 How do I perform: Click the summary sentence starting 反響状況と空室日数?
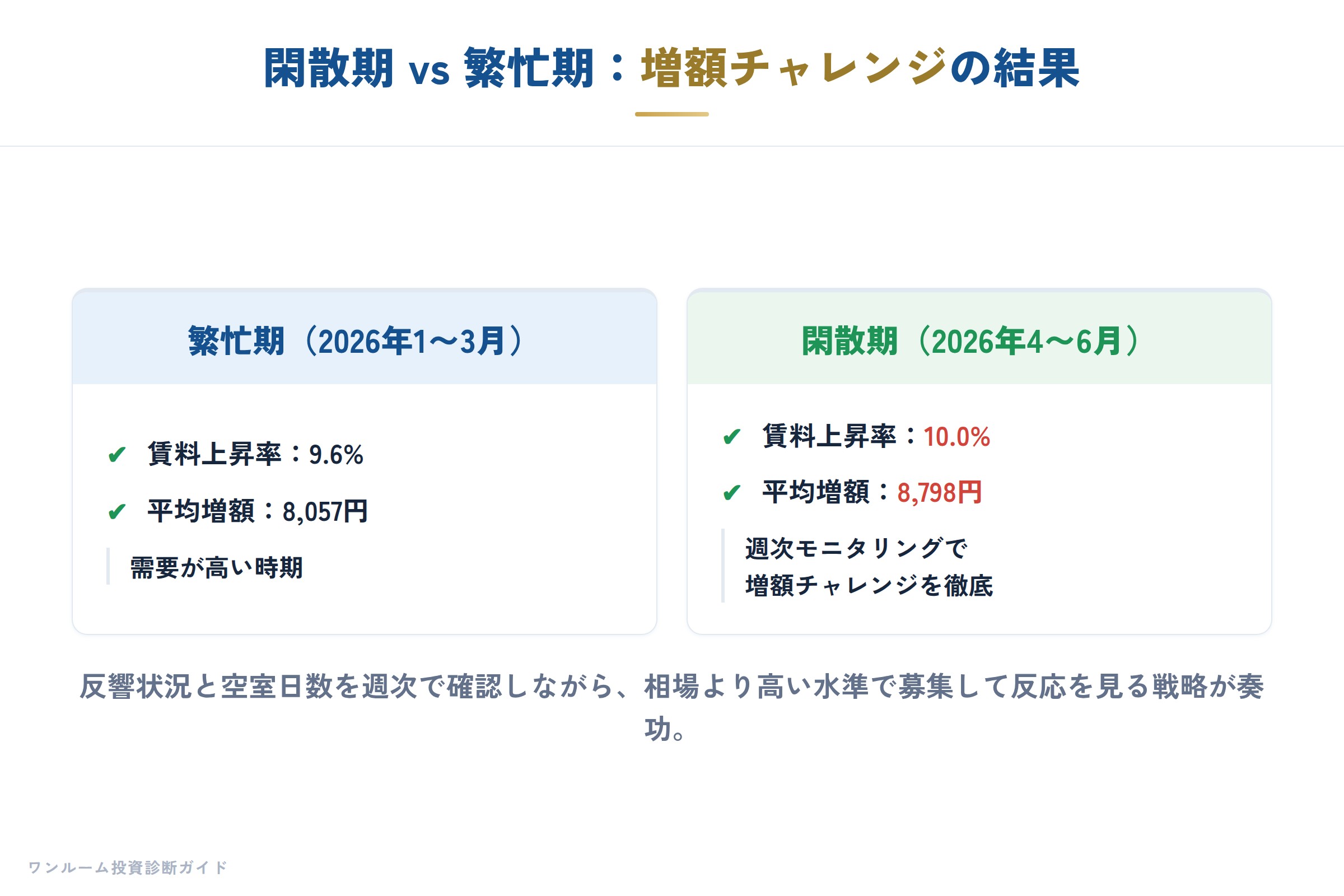pos(671,707)
